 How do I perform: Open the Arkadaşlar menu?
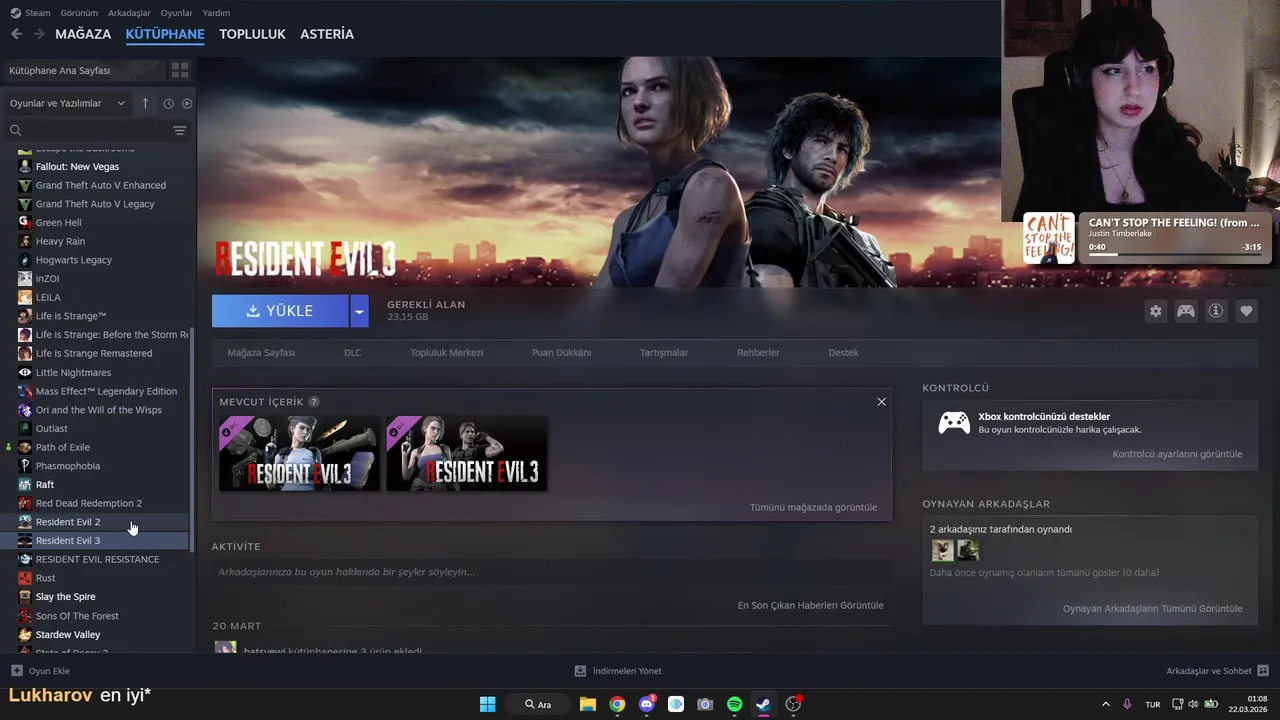point(129,13)
